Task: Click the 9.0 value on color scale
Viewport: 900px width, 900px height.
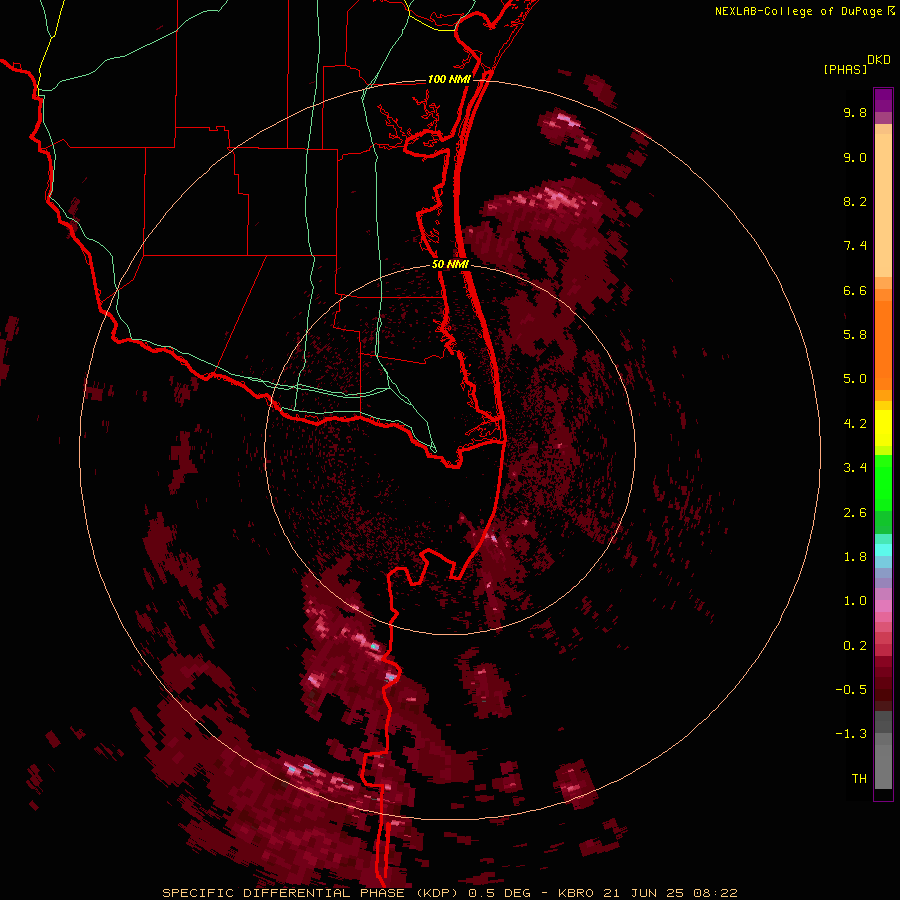Action: 855,157
